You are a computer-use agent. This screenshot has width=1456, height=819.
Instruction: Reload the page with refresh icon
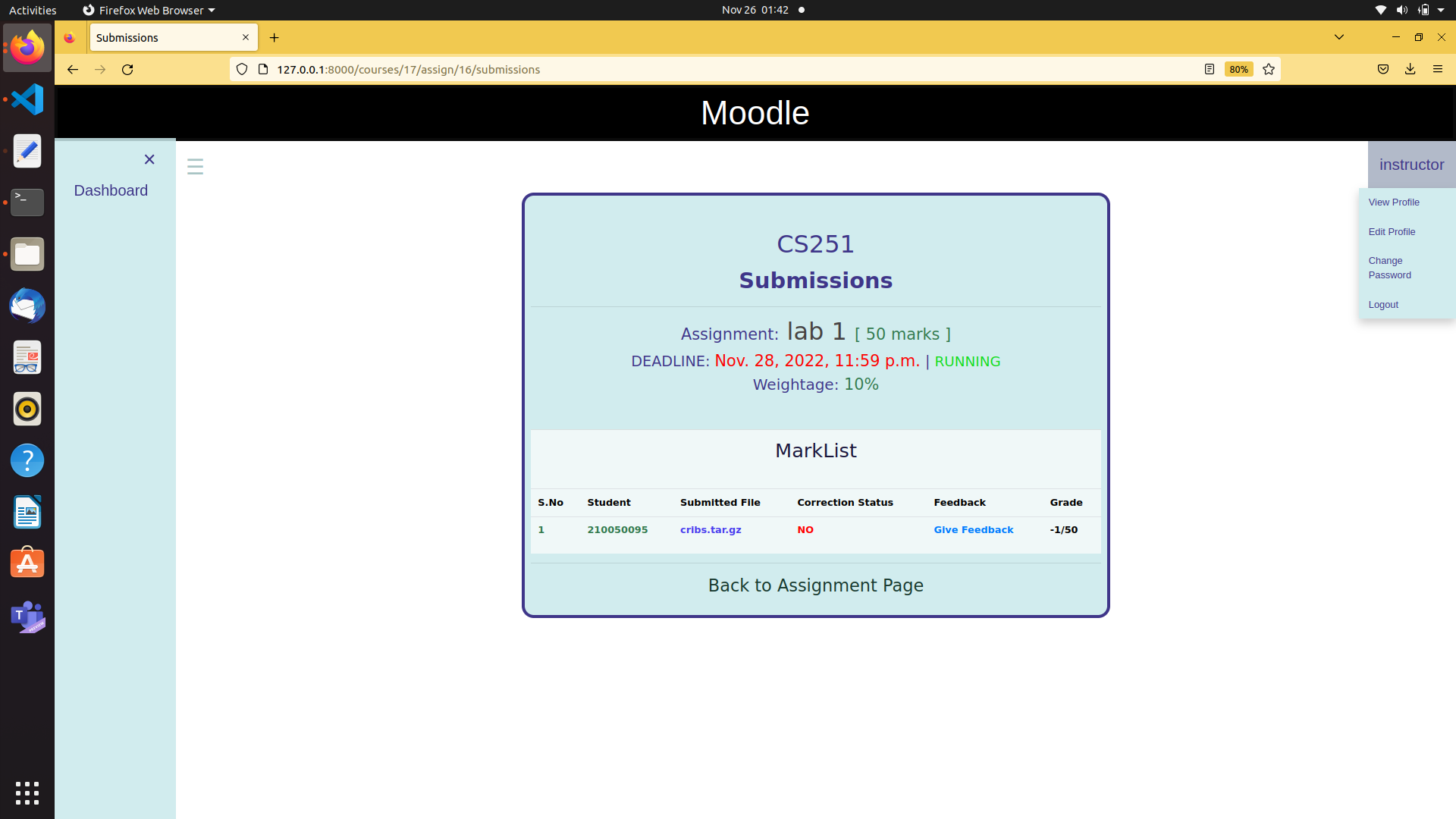(127, 69)
